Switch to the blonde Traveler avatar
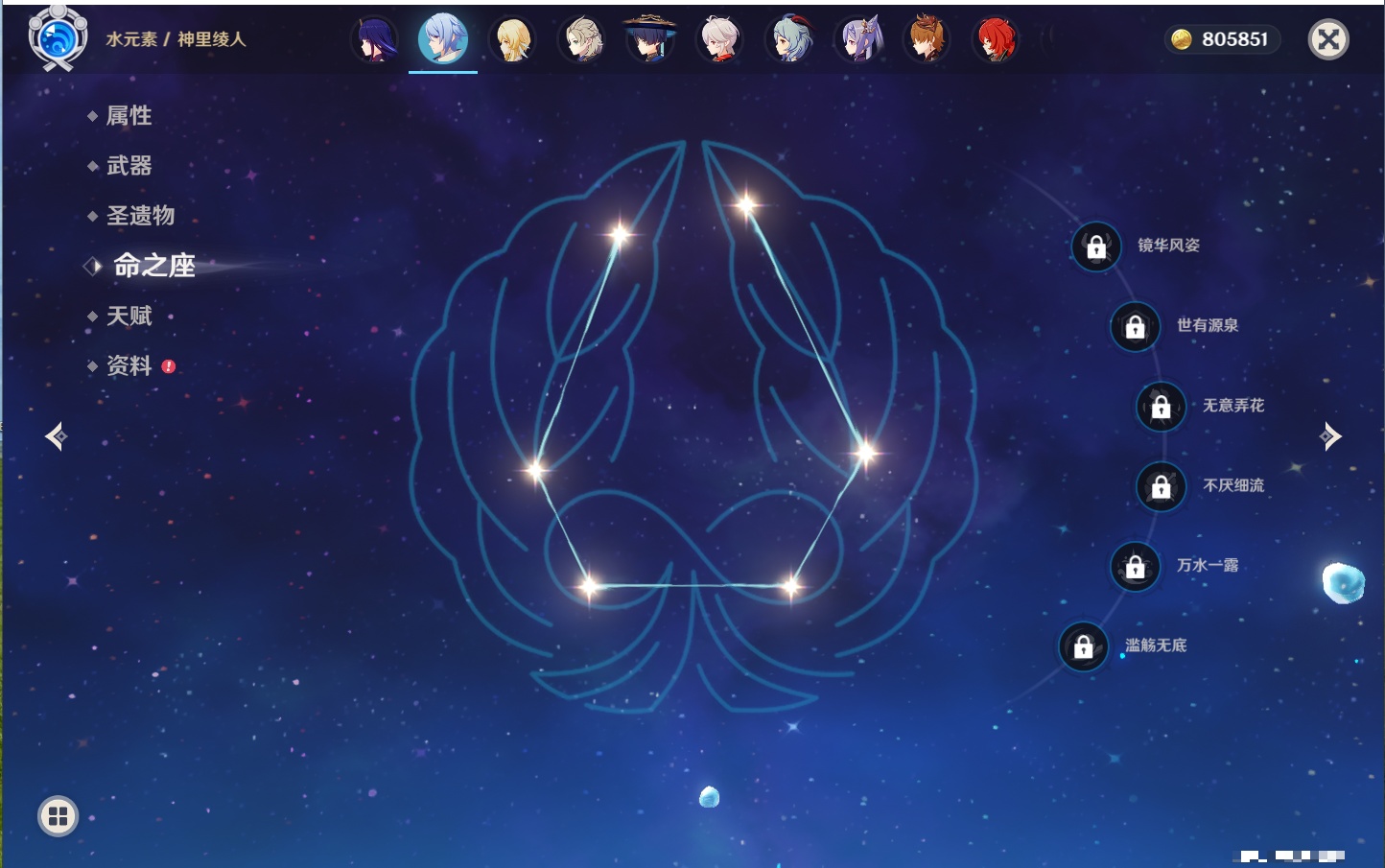Image resolution: width=1385 pixels, height=868 pixels. click(512, 39)
